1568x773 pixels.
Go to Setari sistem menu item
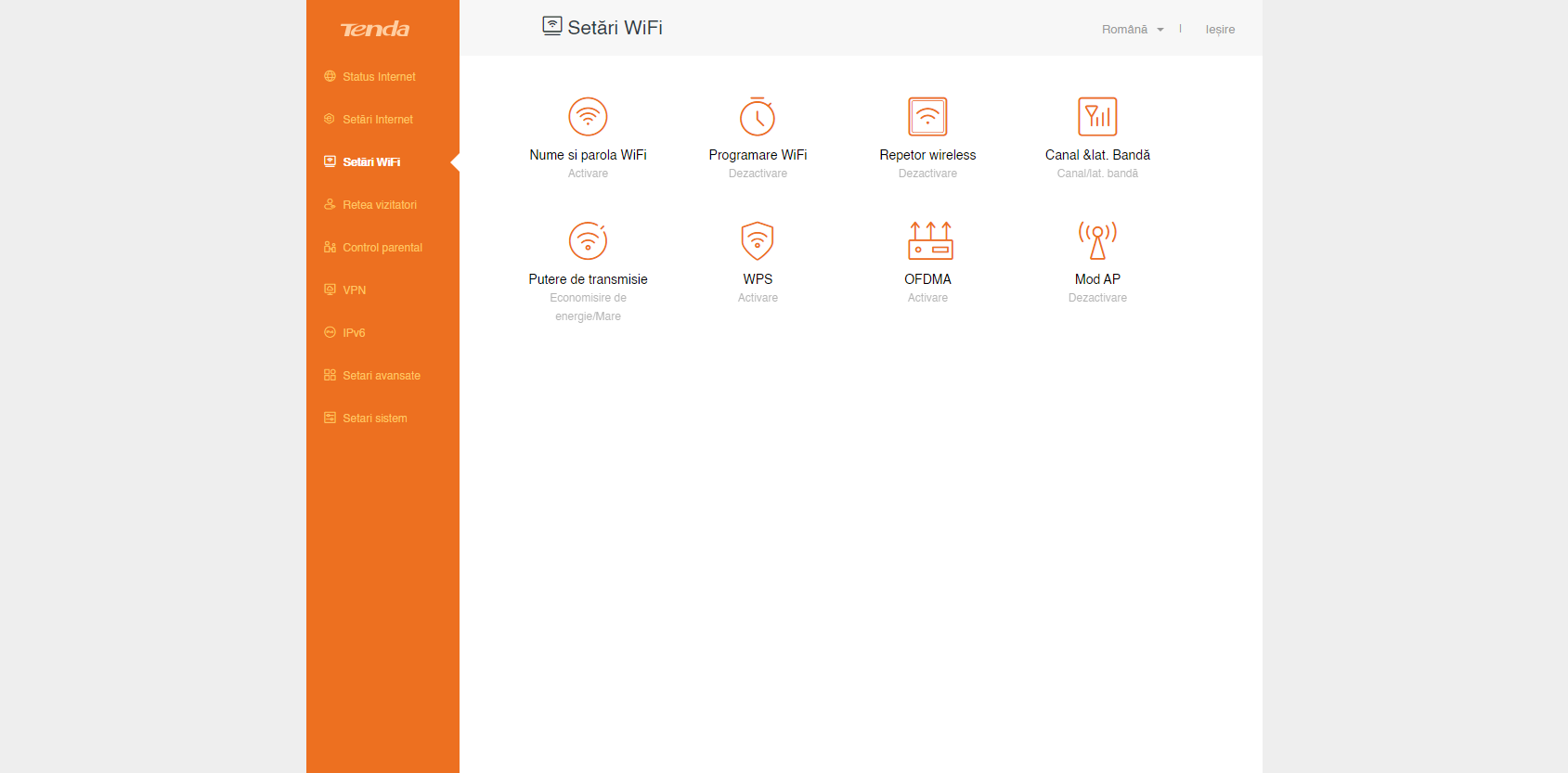374,419
